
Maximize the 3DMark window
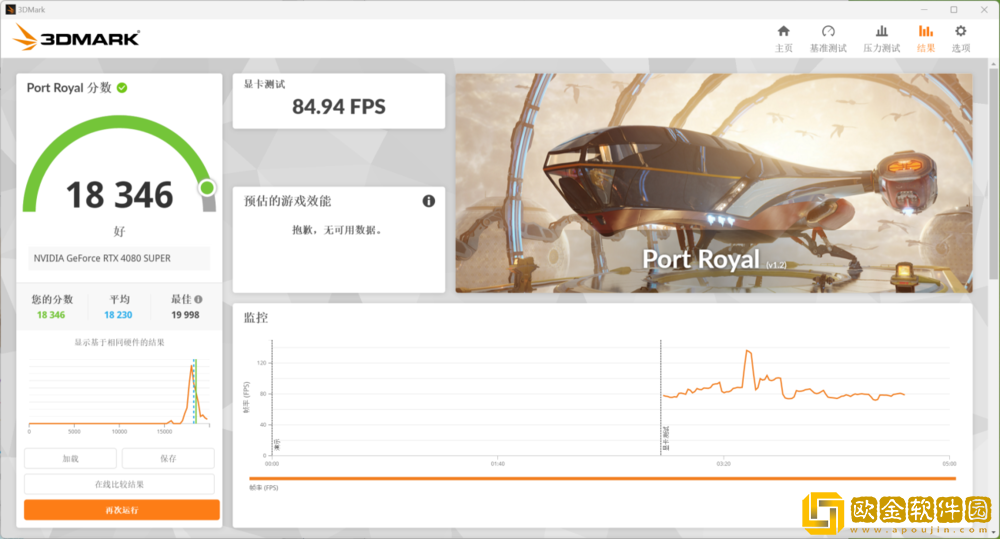[953, 9]
